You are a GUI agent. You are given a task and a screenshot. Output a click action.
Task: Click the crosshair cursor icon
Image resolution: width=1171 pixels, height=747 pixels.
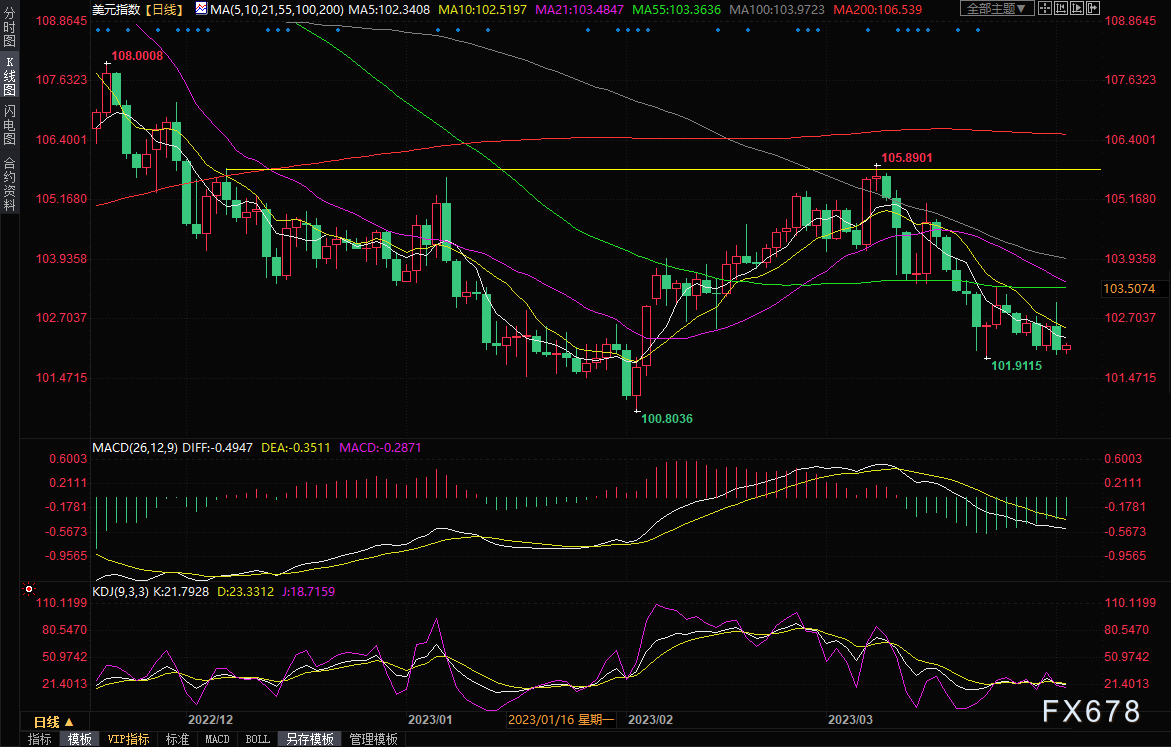1045,8
